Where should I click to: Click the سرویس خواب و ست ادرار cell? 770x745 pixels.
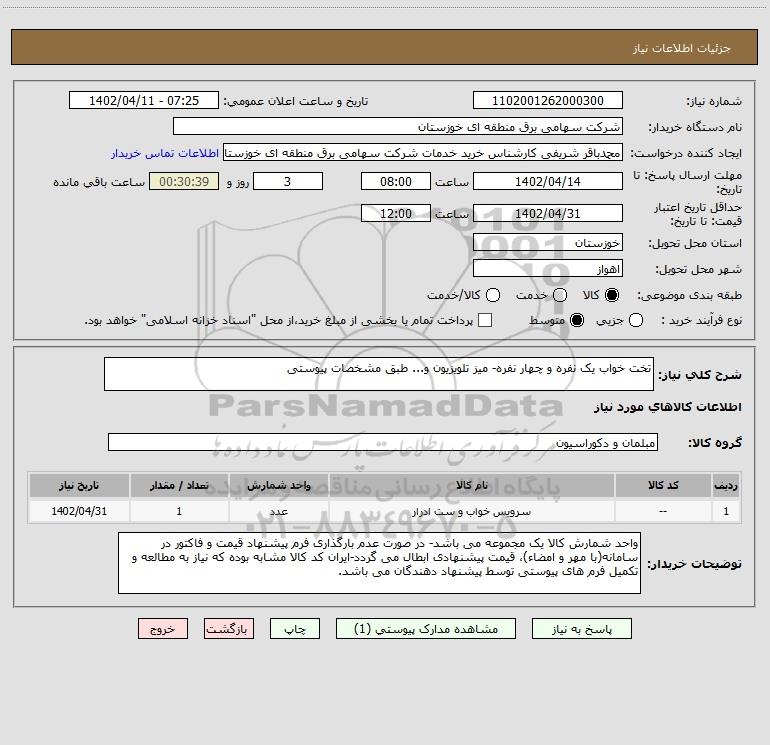tap(471, 511)
